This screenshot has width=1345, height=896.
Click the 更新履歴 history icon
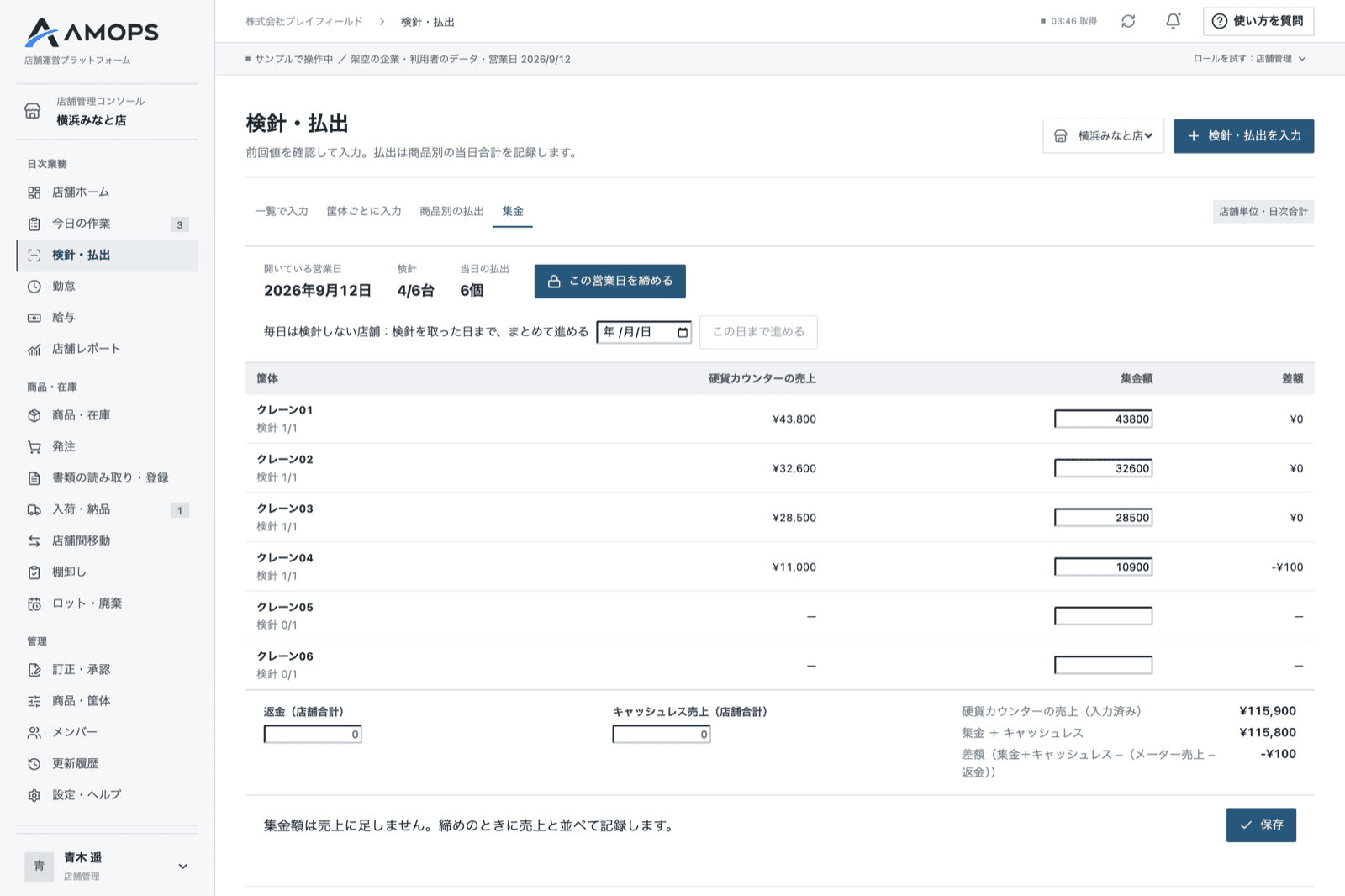click(34, 764)
